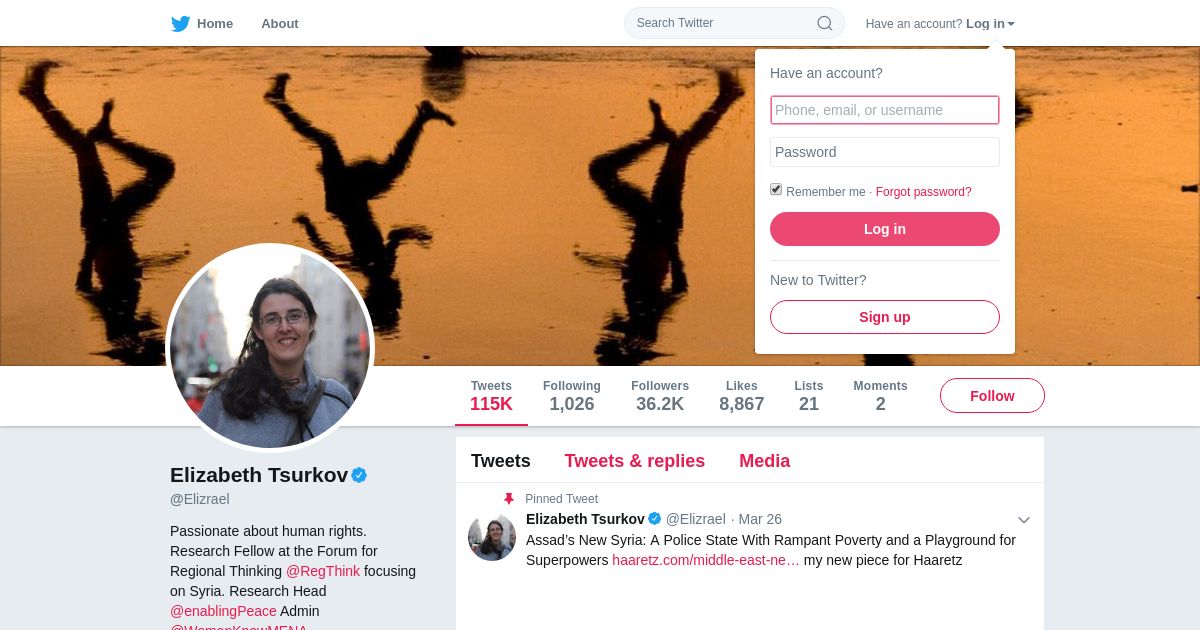
Task: Follow Elizabeth Tsurkov with Follow button
Action: pos(992,396)
